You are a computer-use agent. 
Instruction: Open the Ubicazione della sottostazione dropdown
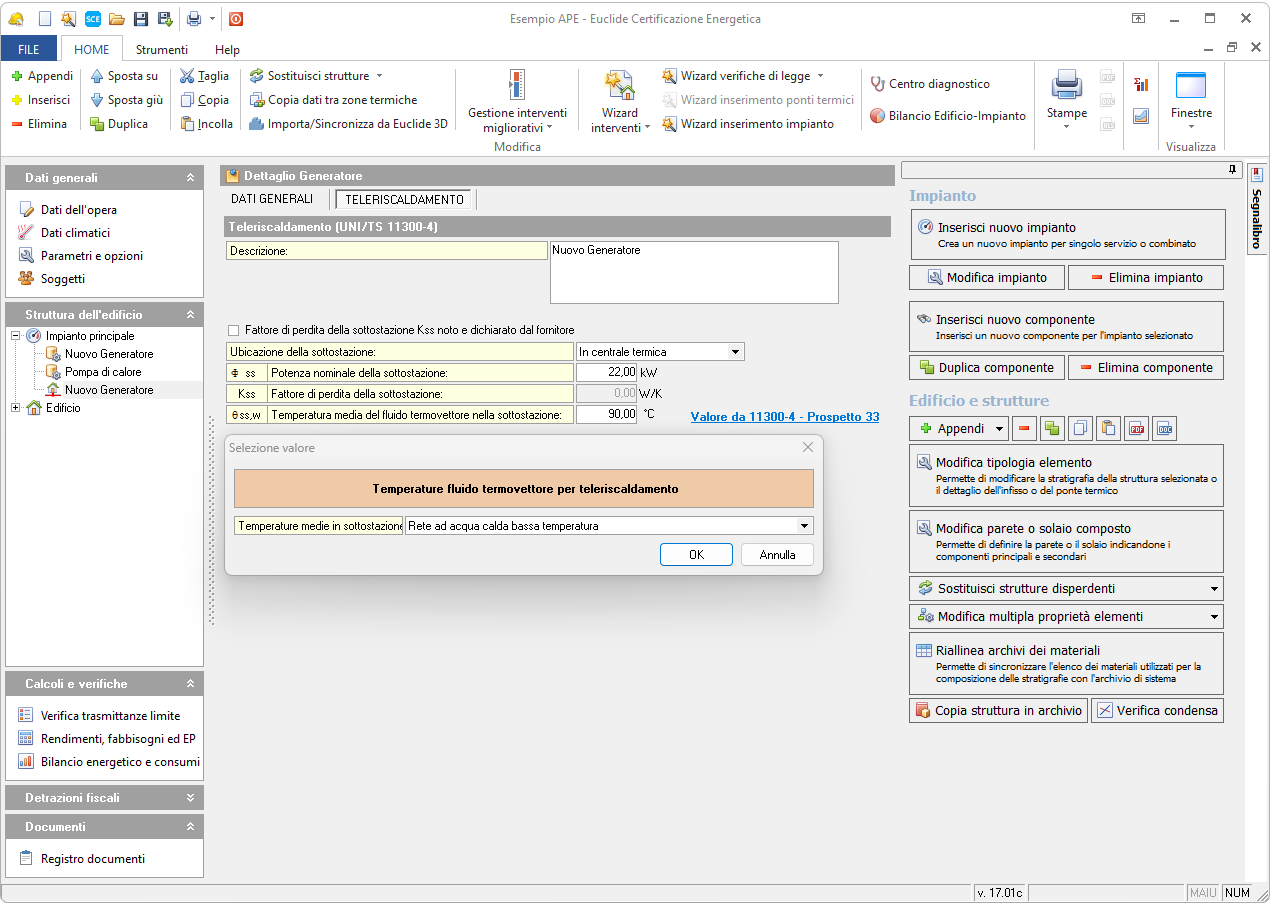[x=735, y=352]
